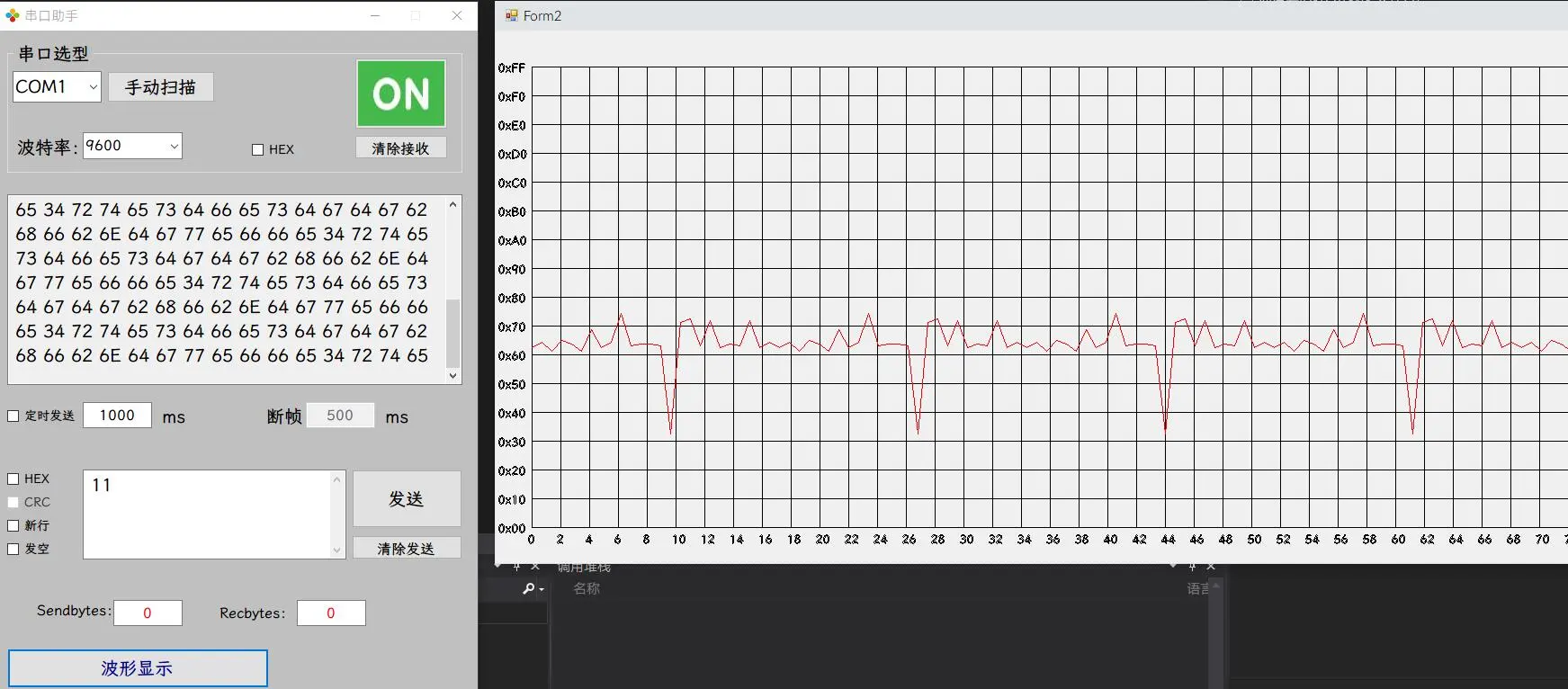Click the 清除接收 clear receive button
Image resolution: width=1568 pixels, height=689 pixels.
coord(400,148)
